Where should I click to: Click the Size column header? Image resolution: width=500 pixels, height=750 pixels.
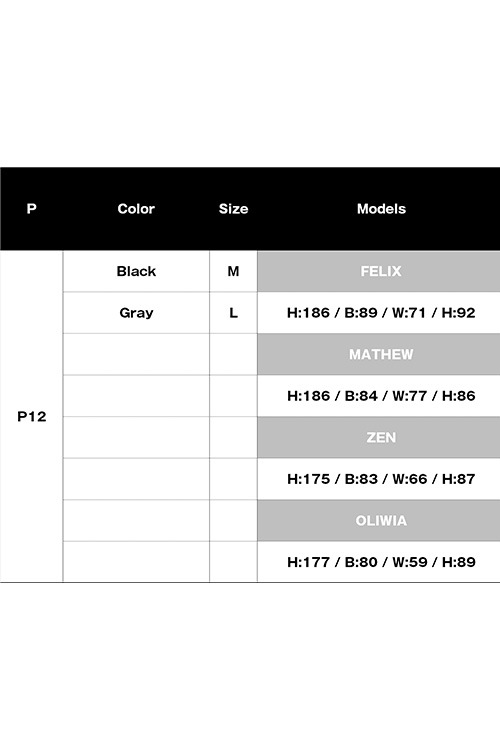pyautogui.click(x=233, y=209)
